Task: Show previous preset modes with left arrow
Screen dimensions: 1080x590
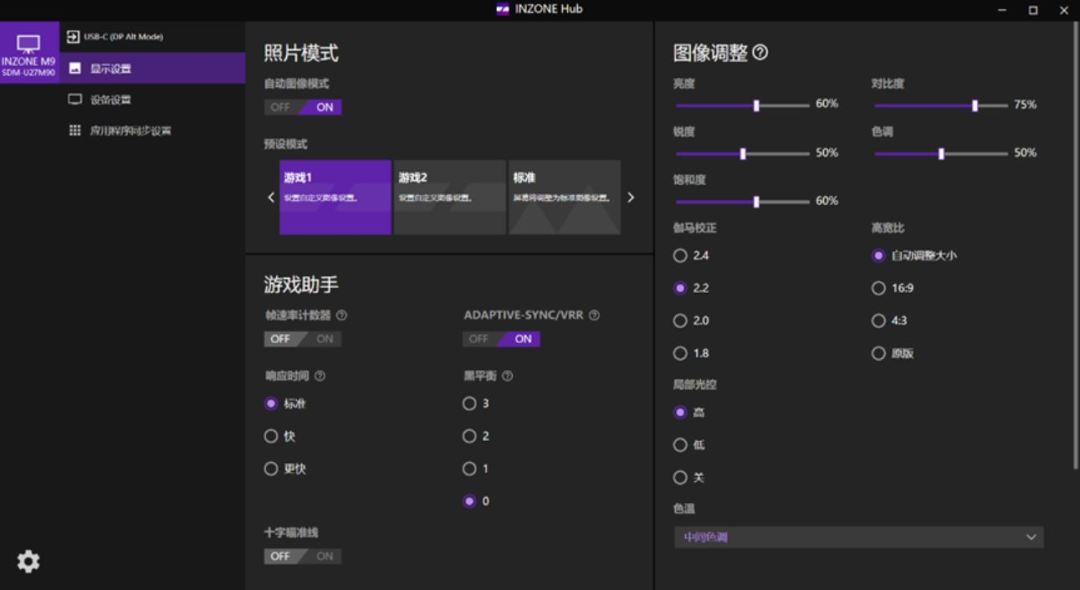Action: tap(271, 198)
